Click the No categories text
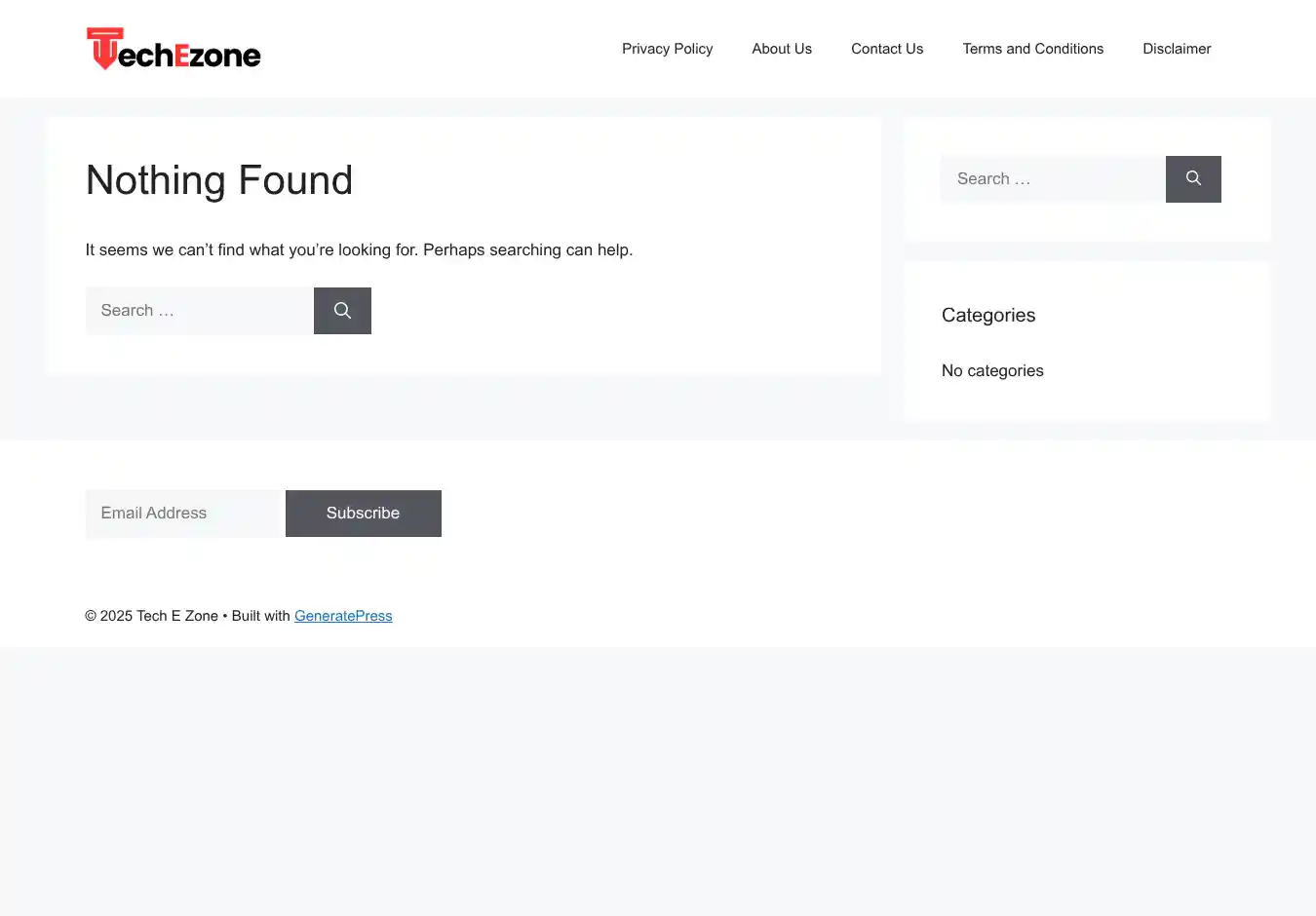The height and width of the screenshot is (916, 1316). [x=992, y=370]
